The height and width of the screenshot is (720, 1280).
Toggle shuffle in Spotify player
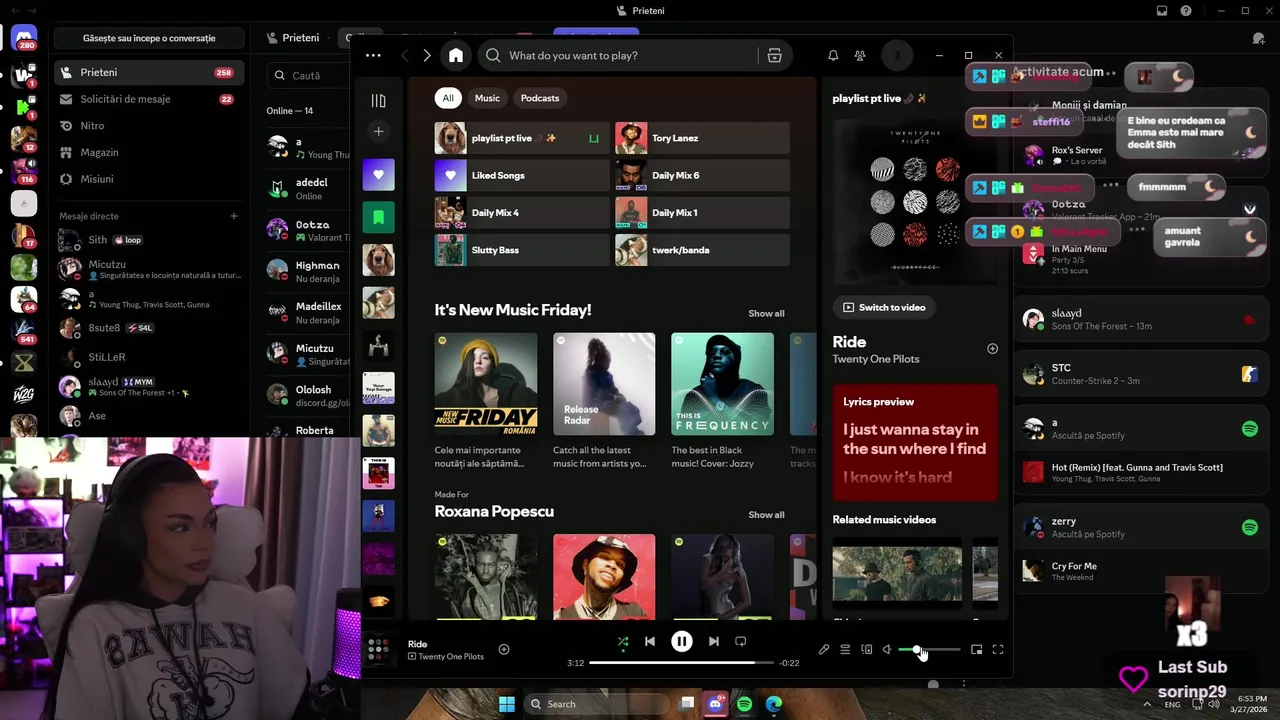tap(623, 641)
